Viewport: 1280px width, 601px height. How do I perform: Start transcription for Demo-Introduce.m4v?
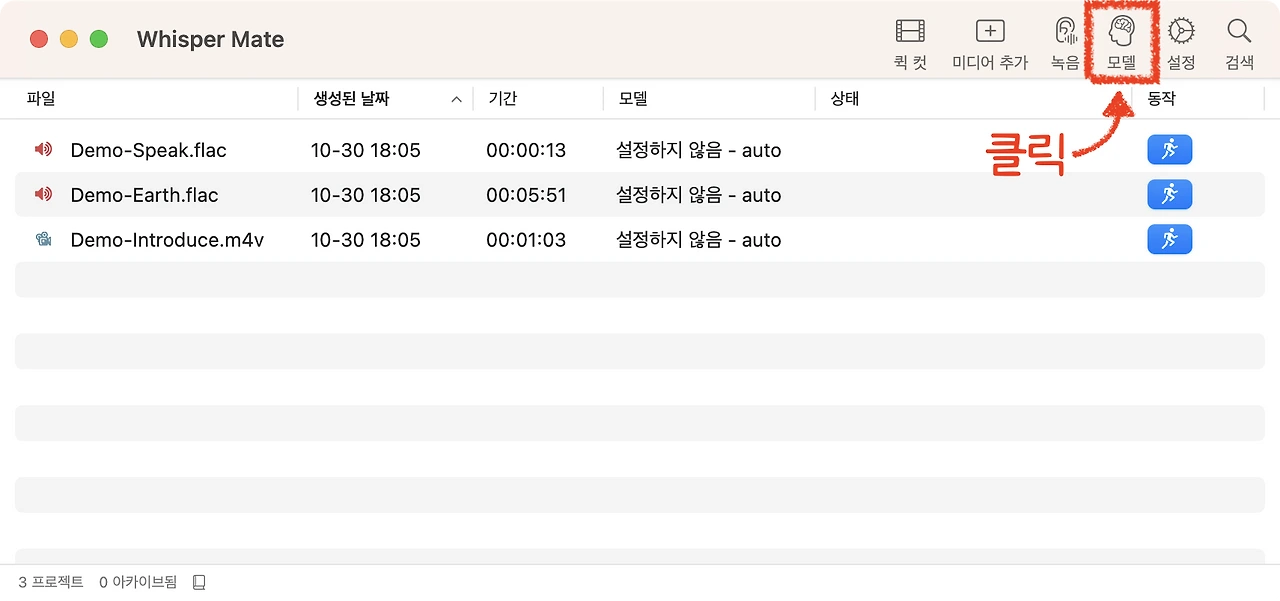point(1169,239)
